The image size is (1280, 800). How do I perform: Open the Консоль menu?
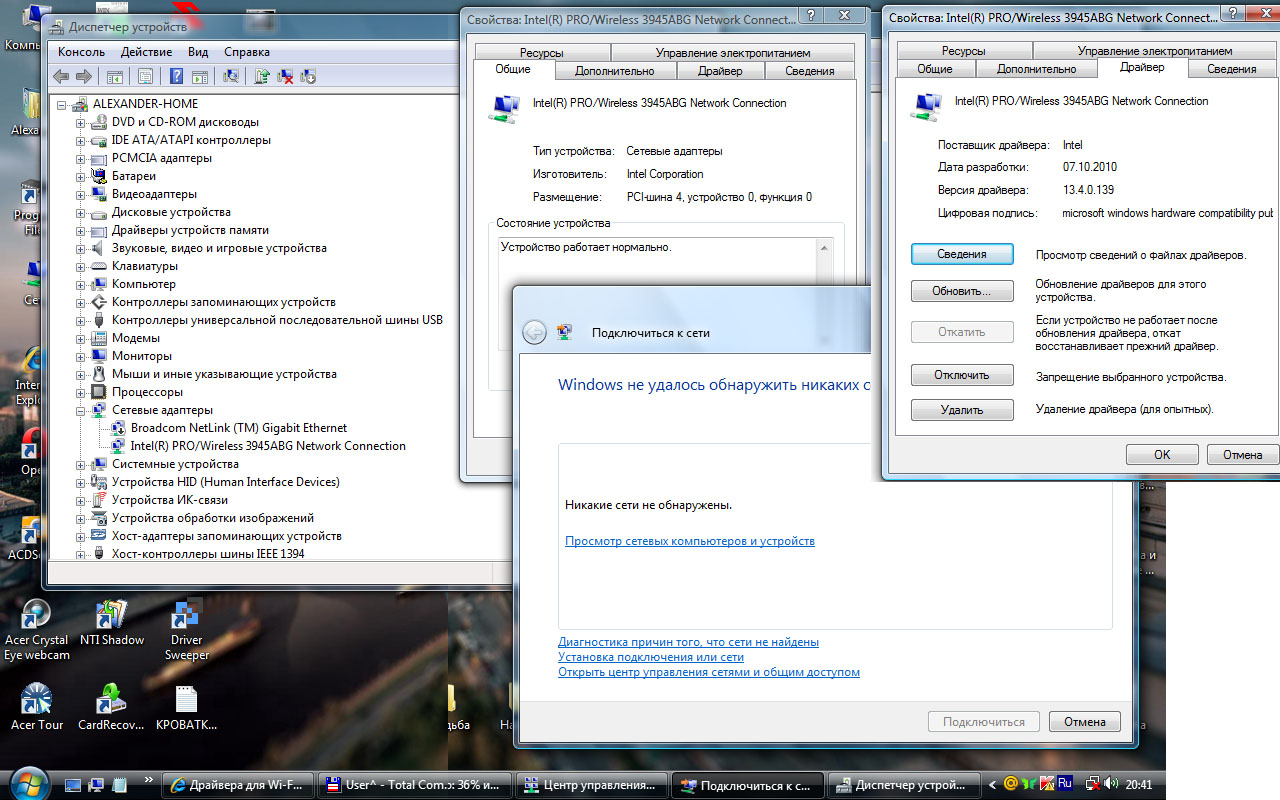pyautogui.click(x=81, y=51)
